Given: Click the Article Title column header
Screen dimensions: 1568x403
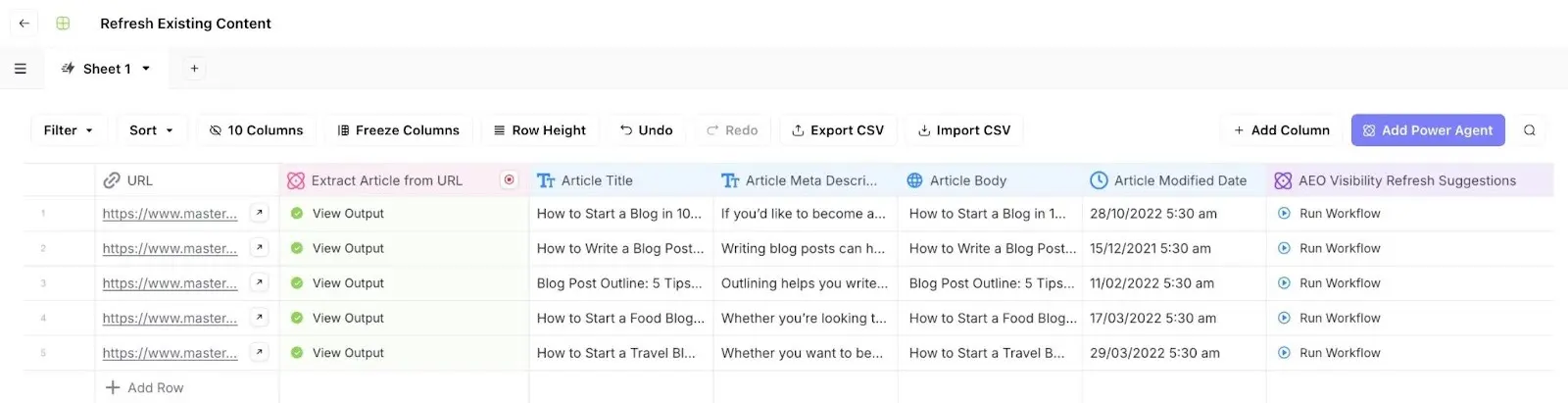Looking at the screenshot, I should [x=621, y=180].
